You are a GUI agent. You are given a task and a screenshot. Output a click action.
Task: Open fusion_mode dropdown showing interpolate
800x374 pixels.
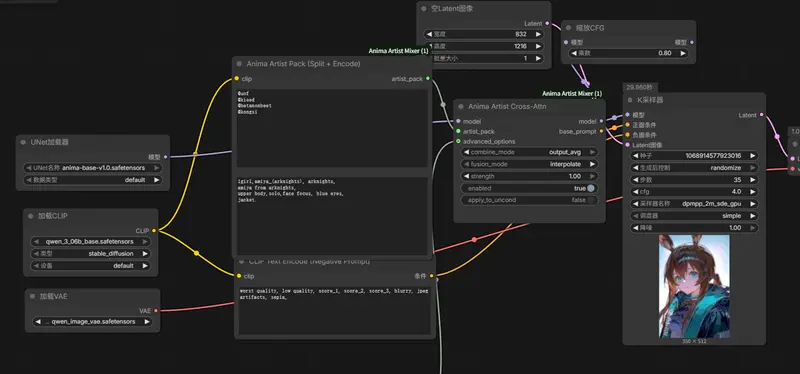click(530, 164)
